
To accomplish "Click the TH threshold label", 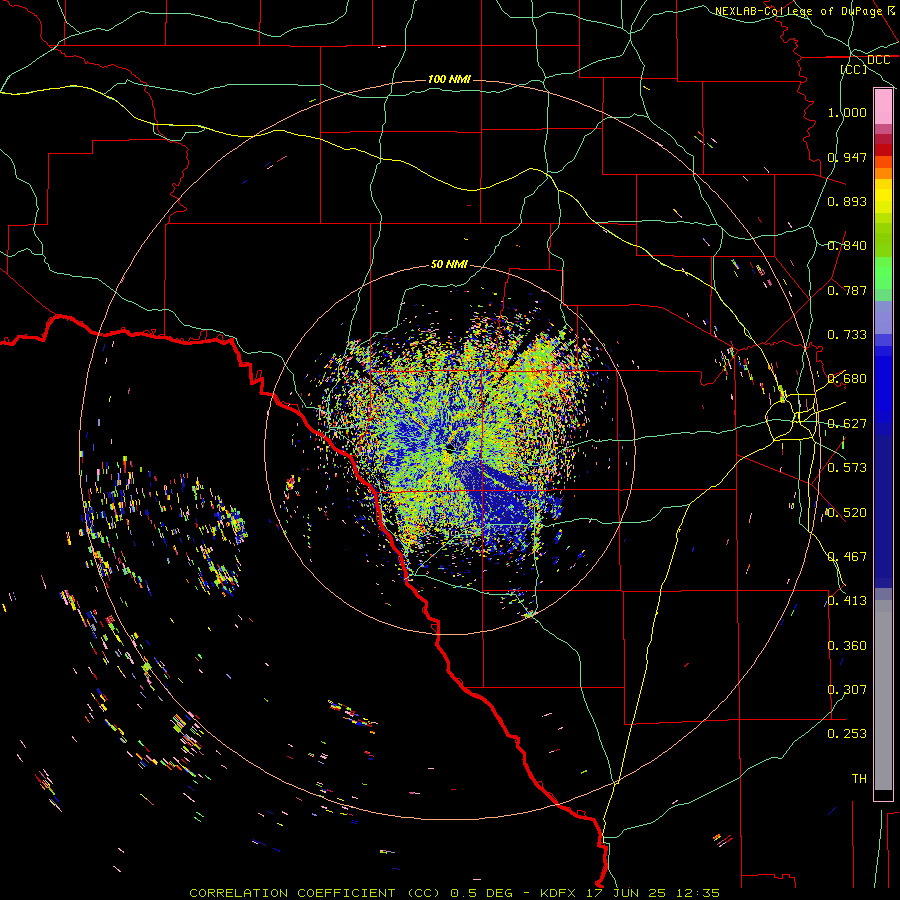I will 859,779.
